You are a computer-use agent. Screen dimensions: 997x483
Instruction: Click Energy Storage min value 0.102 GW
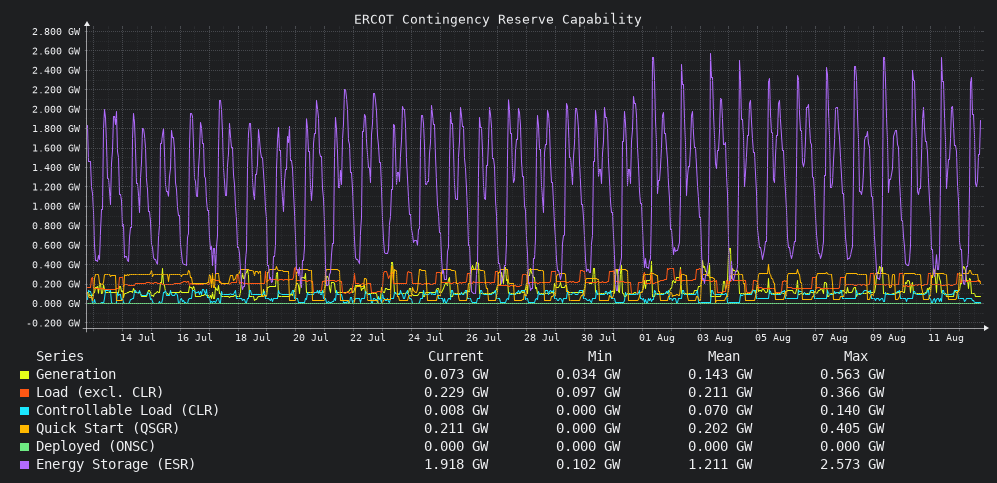588,465
